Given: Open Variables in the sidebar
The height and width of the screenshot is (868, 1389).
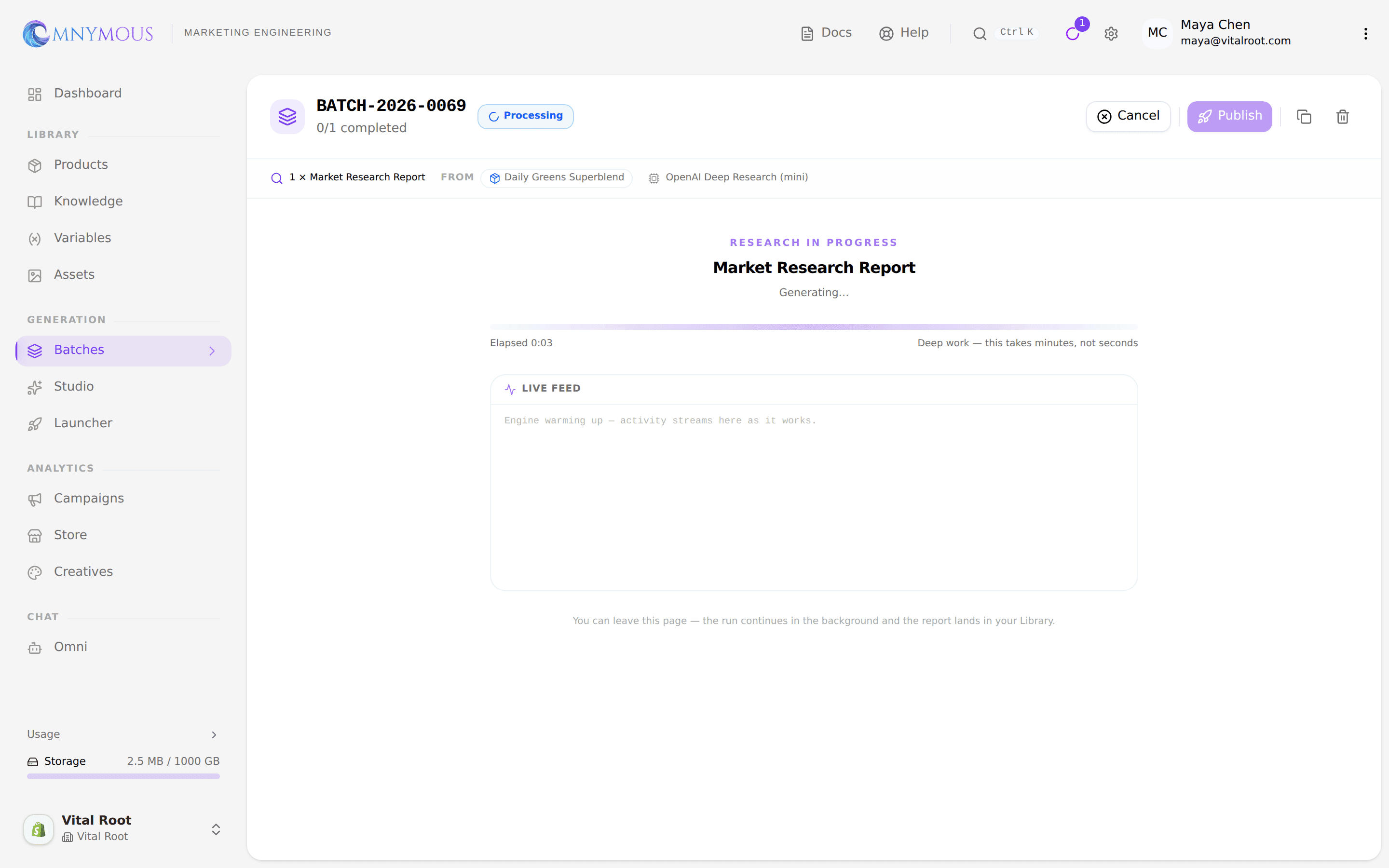Looking at the screenshot, I should click(x=123, y=238).
